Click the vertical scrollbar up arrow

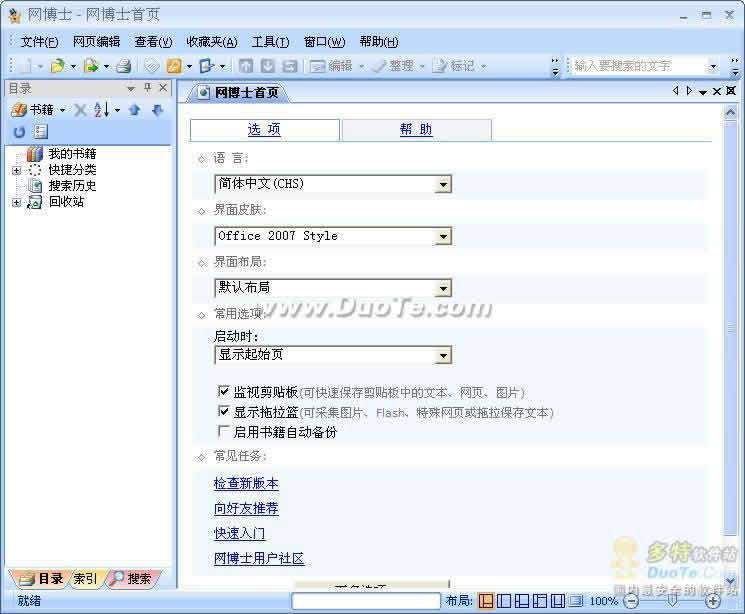[x=730, y=113]
